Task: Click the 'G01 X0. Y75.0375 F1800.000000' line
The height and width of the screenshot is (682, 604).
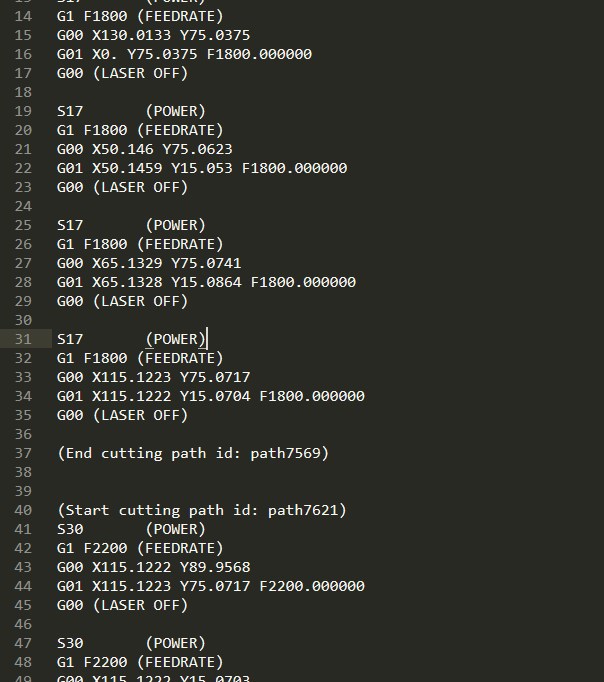Action: click(x=184, y=54)
